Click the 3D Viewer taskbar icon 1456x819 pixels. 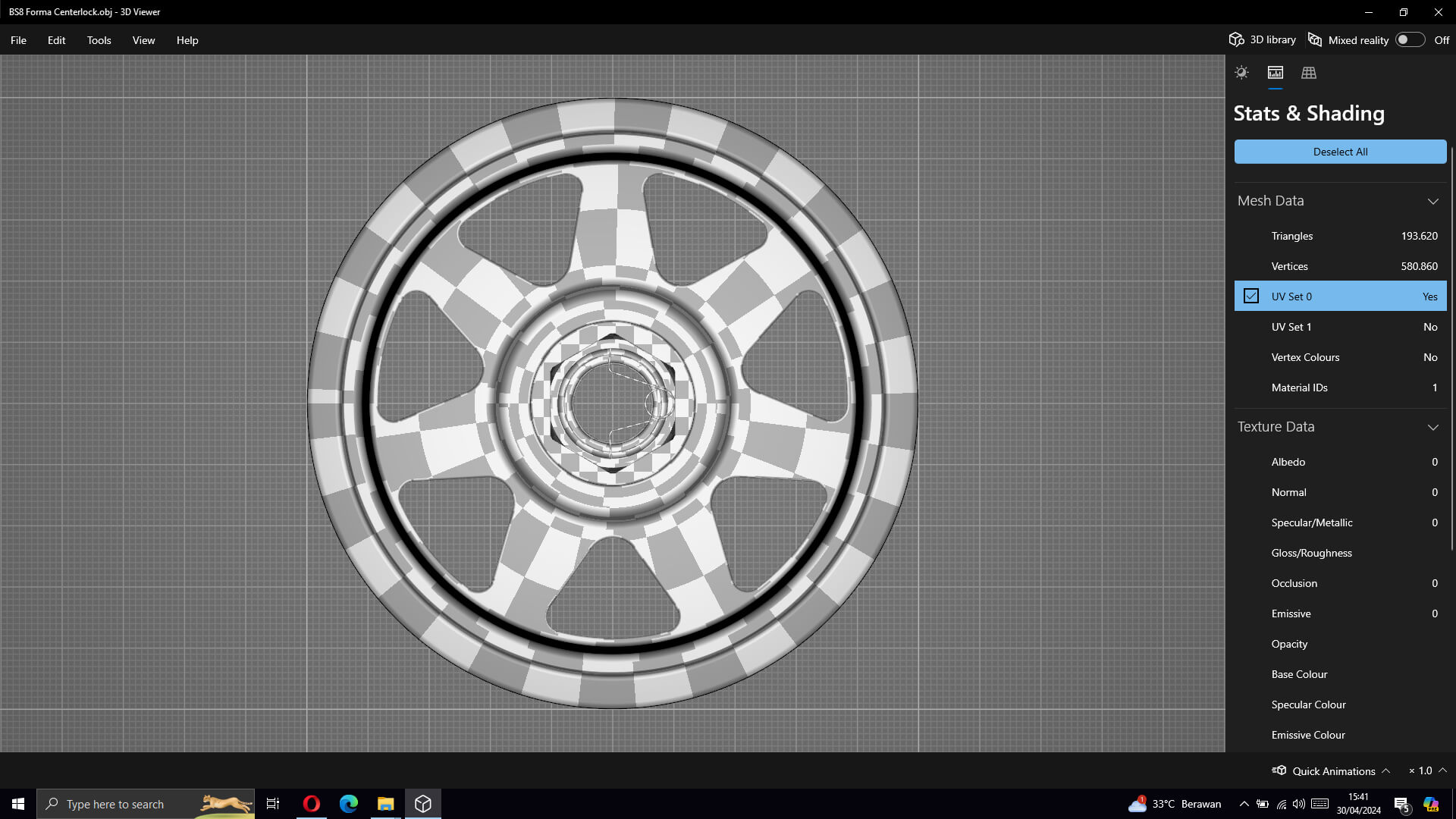[423, 804]
